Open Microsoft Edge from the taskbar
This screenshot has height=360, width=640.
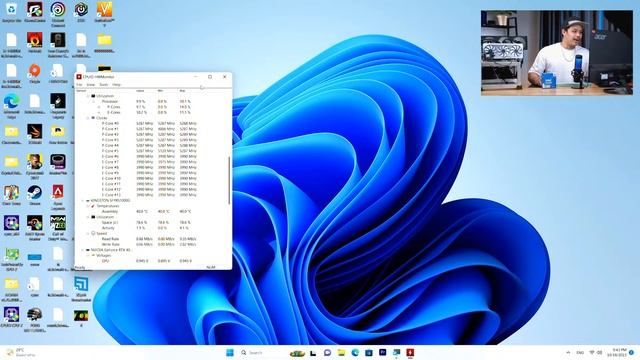pos(355,352)
